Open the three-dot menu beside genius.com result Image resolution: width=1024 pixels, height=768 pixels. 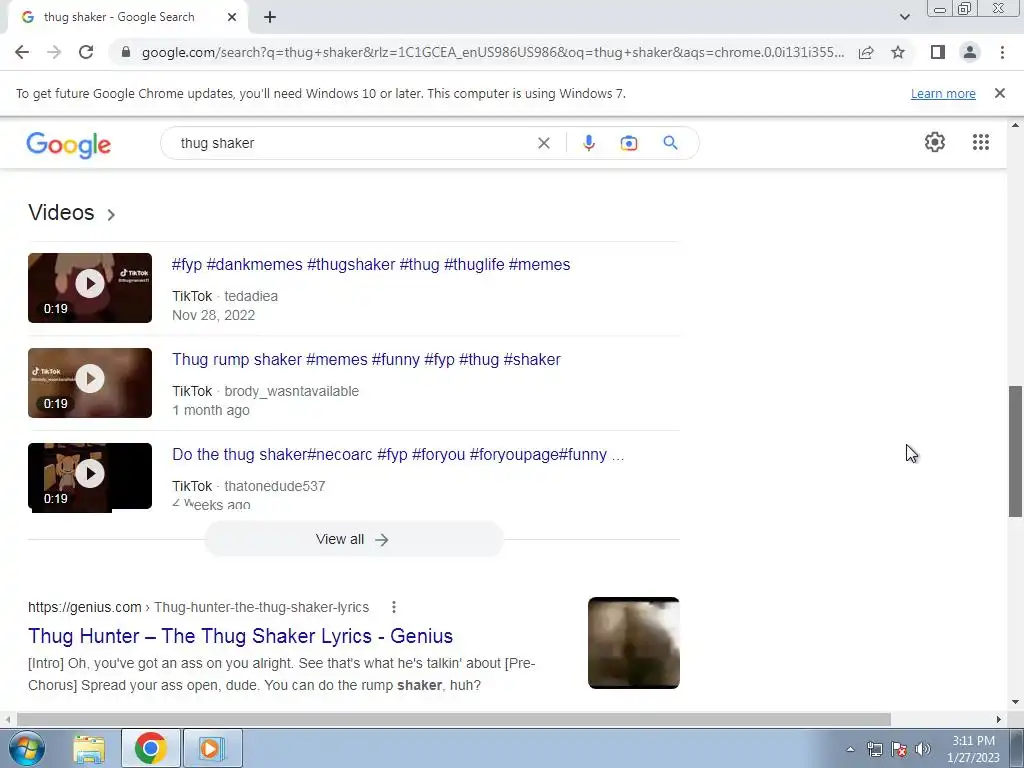[394, 607]
